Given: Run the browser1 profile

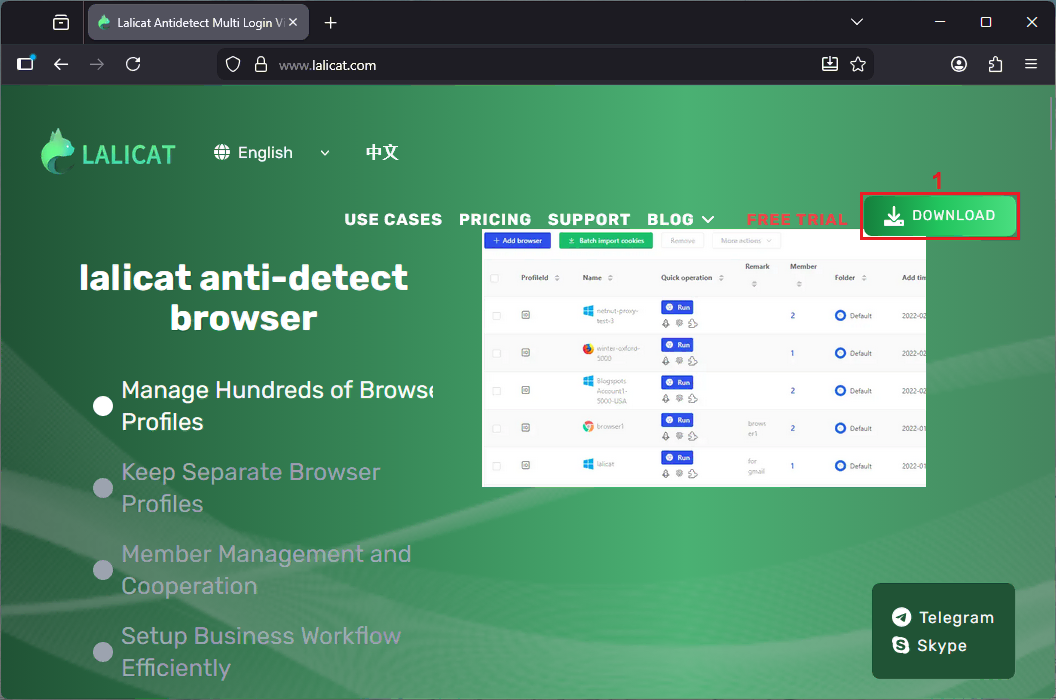Looking at the screenshot, I should tap(677, 420).
